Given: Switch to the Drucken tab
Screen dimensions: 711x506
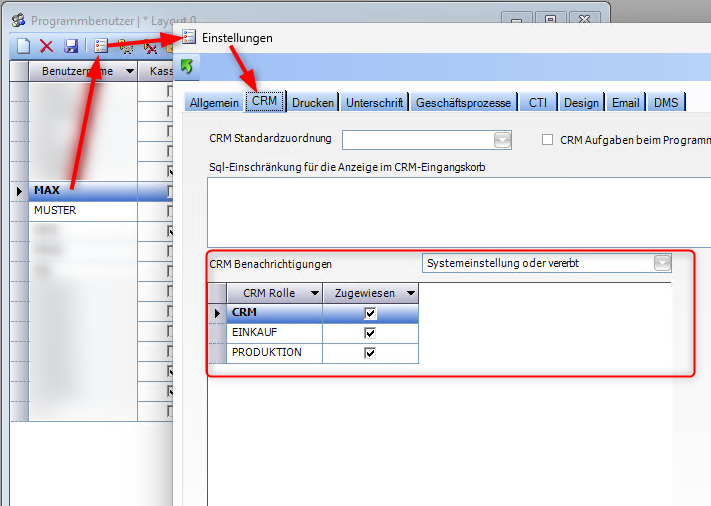Looking at the screenshot, I should 312,102.
